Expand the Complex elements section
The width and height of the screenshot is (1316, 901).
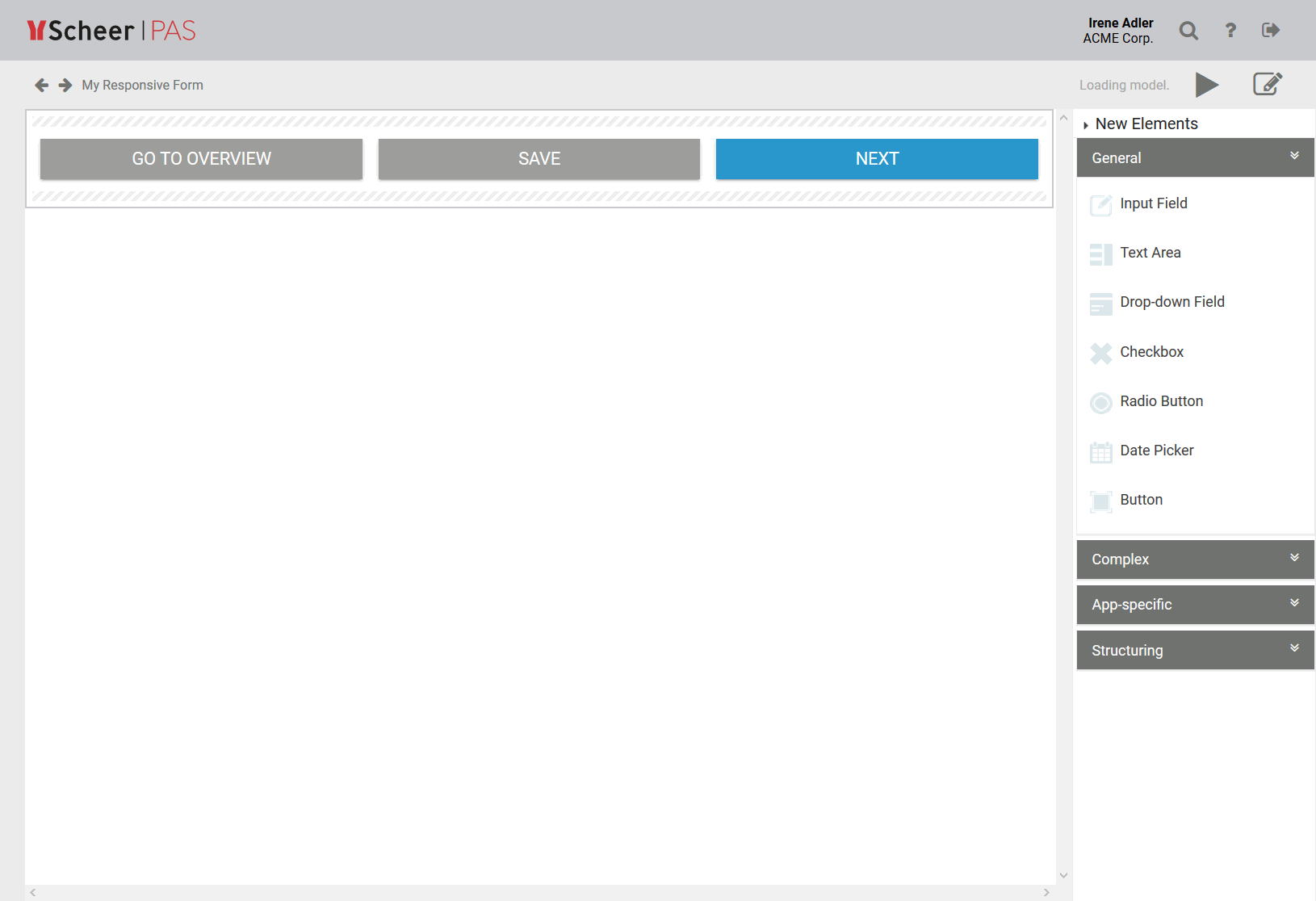1295,558
